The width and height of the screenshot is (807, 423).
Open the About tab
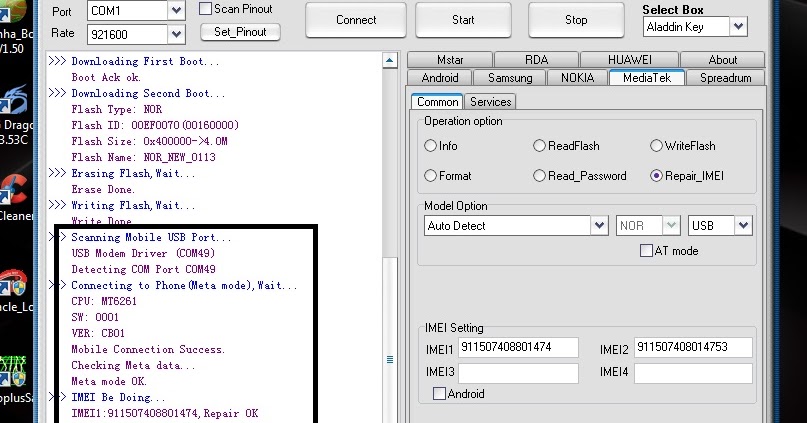pos(723,60)
